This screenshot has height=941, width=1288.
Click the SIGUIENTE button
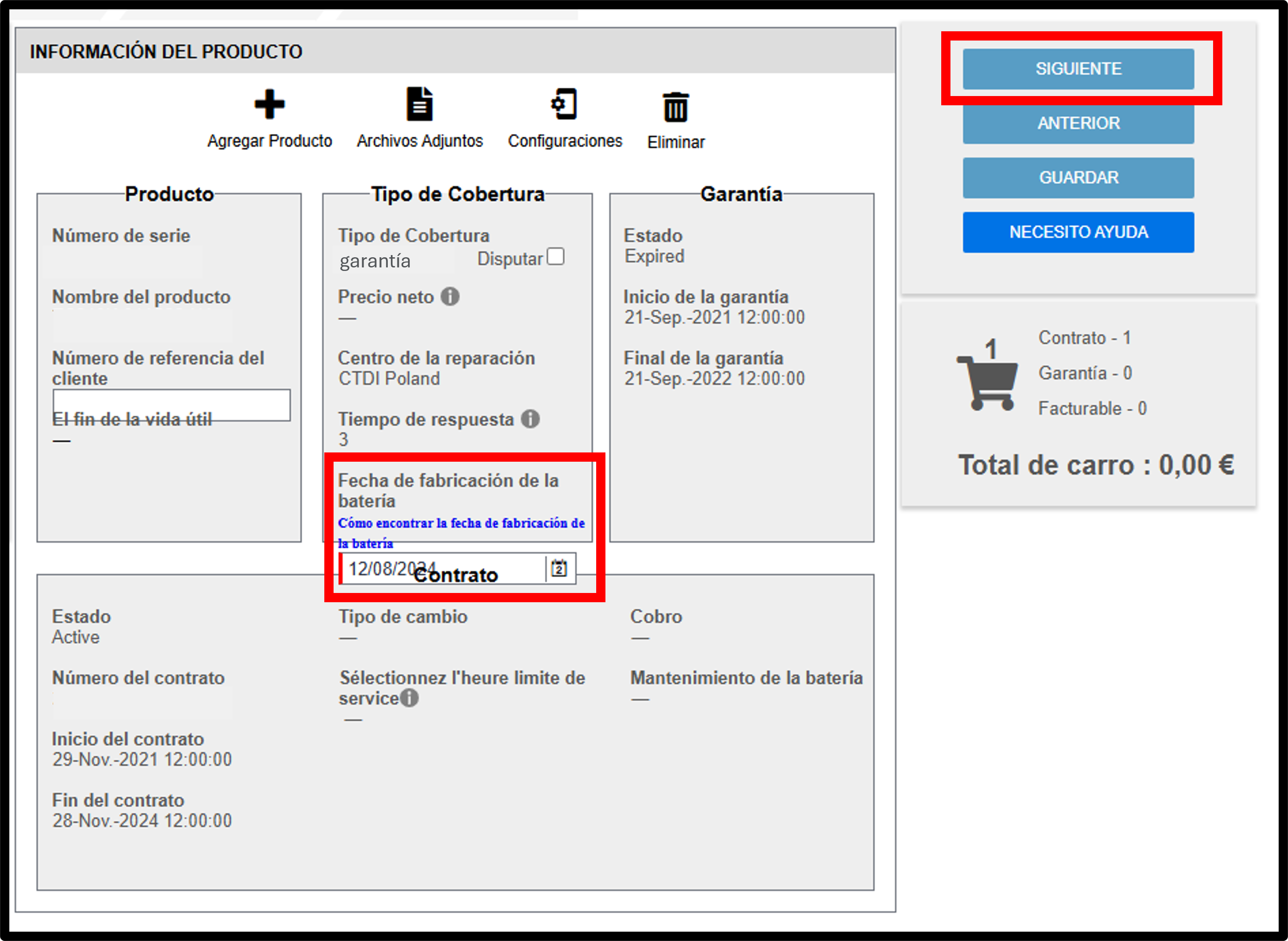(1078, 69)
